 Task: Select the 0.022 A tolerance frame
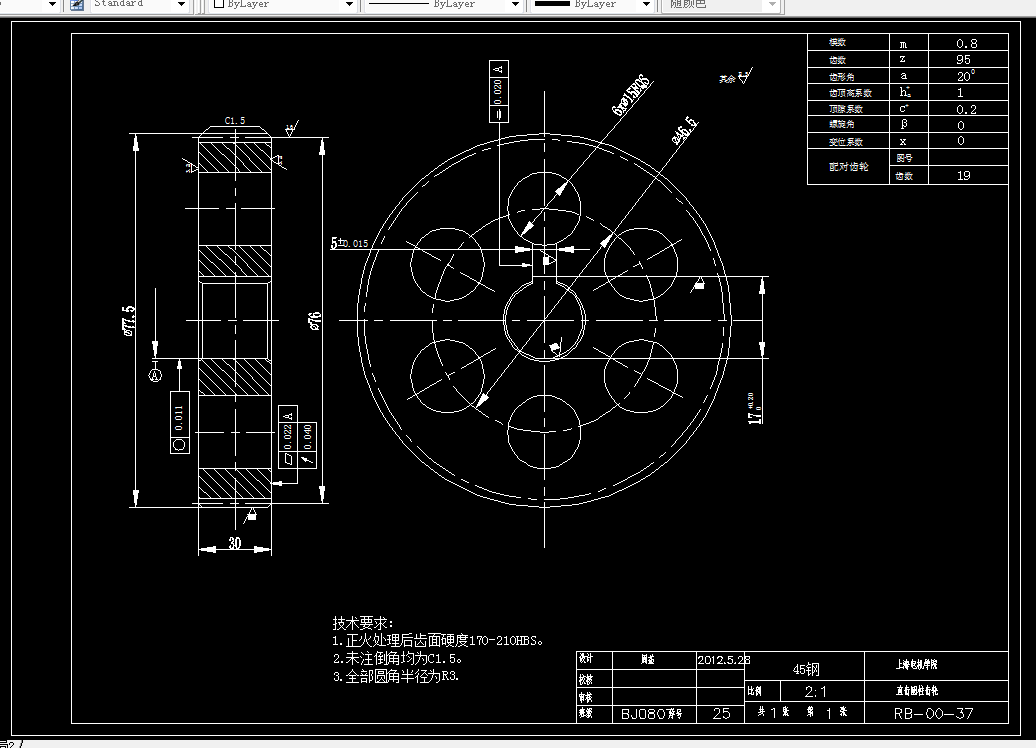[287, 436]
